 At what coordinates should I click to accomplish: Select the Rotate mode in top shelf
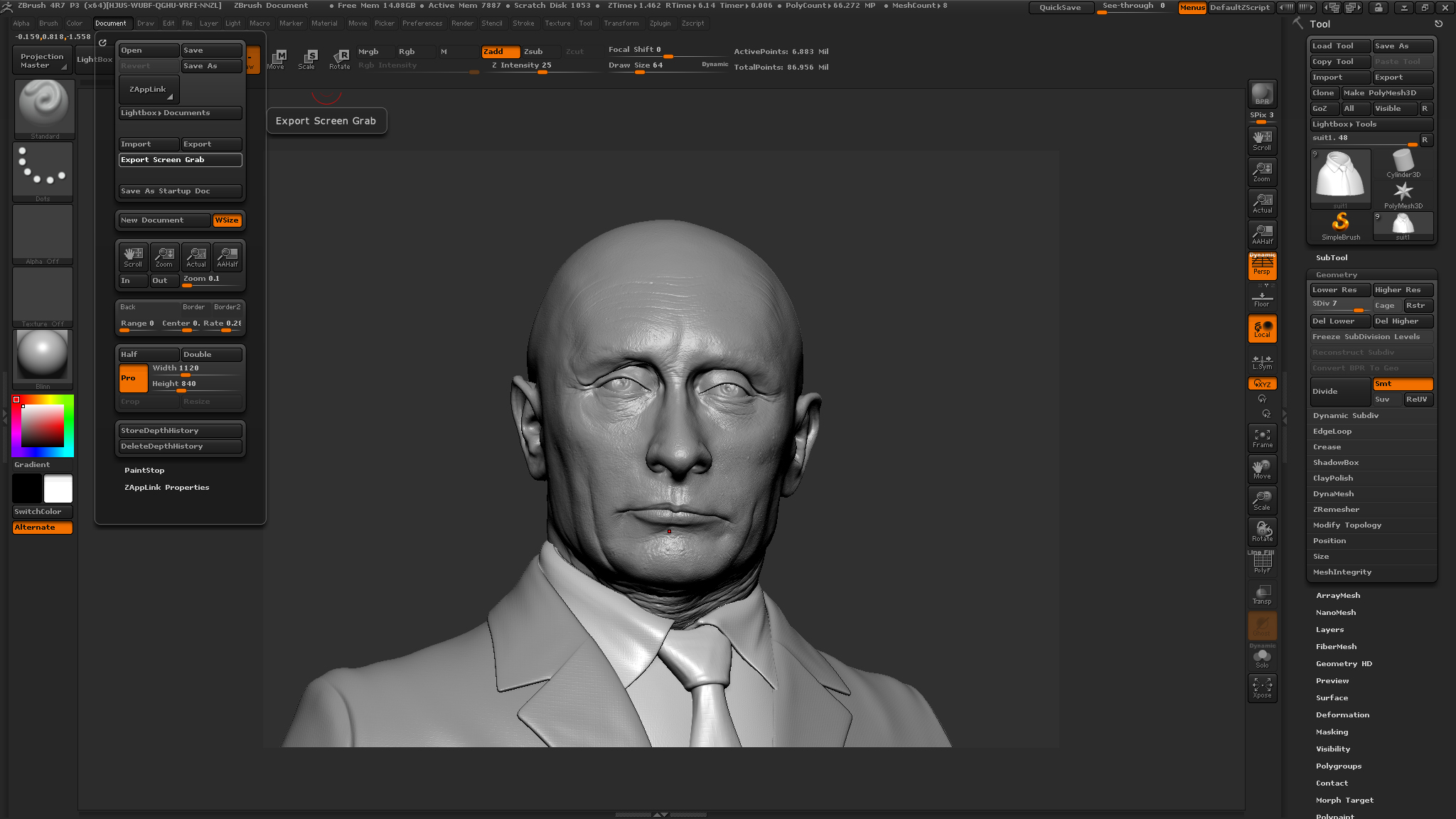tap(339, 60)
